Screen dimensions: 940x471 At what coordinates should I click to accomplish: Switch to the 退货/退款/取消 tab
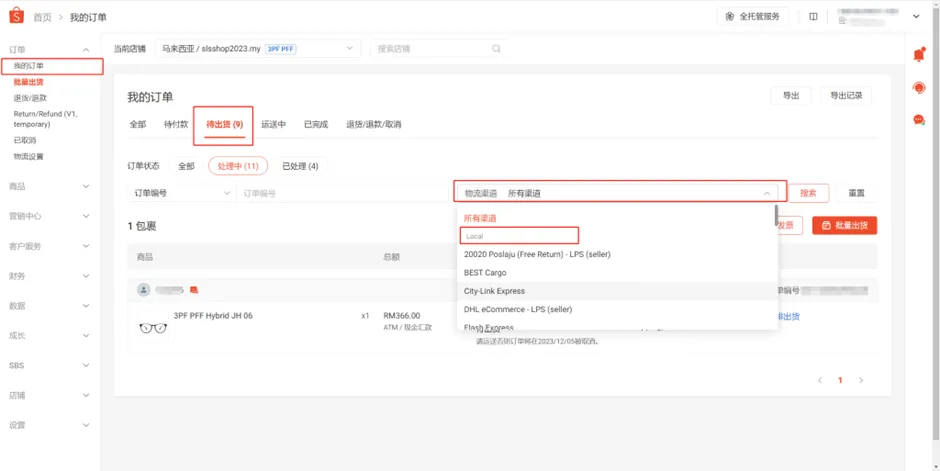tap(373, 125)
